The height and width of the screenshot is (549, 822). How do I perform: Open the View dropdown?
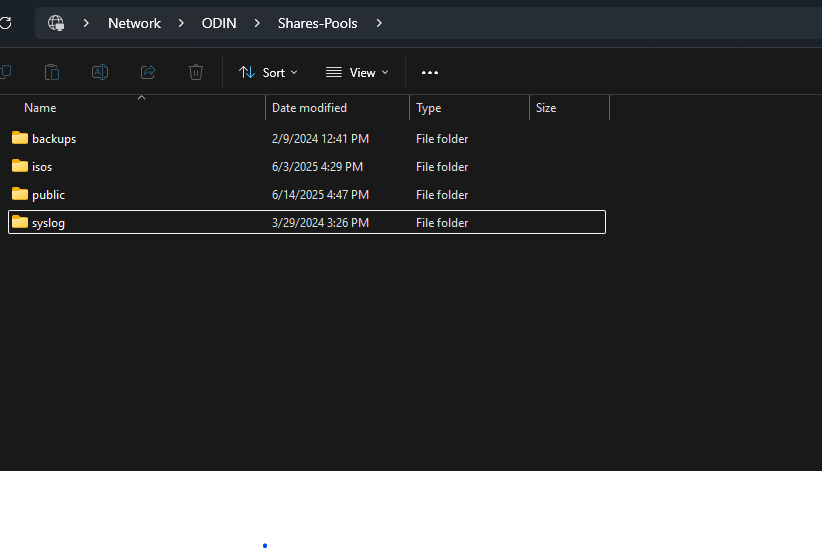(357, 72)
